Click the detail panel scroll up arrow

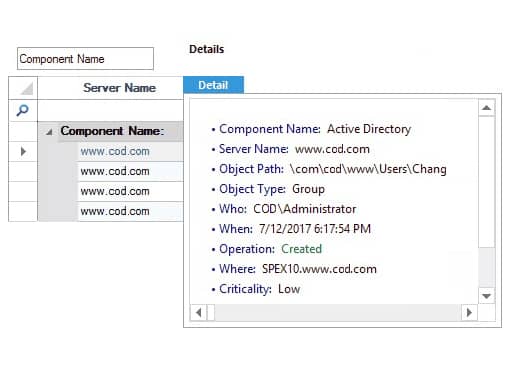[x=486, y=108]
